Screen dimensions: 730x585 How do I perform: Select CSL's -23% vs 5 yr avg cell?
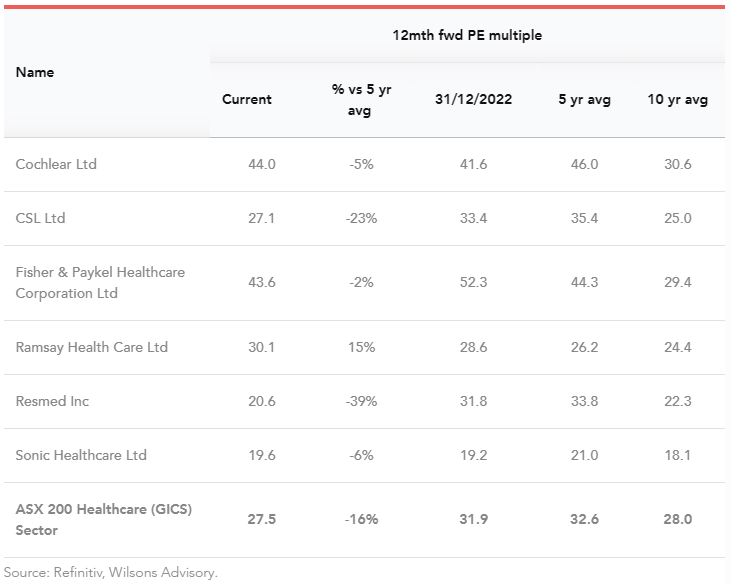tap(361, 218)
